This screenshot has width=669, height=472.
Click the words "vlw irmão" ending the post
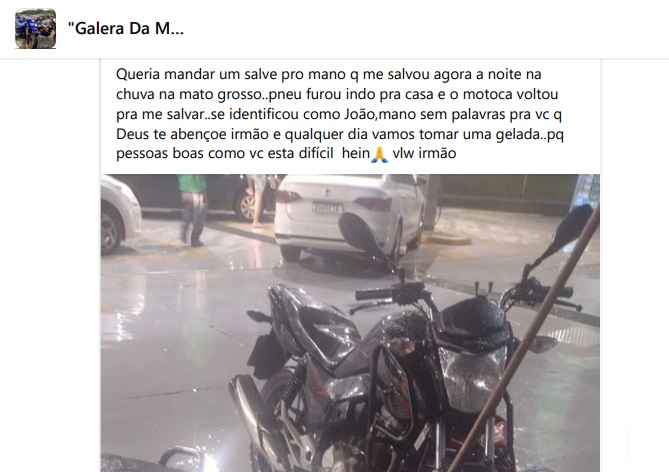pos(424,153)
